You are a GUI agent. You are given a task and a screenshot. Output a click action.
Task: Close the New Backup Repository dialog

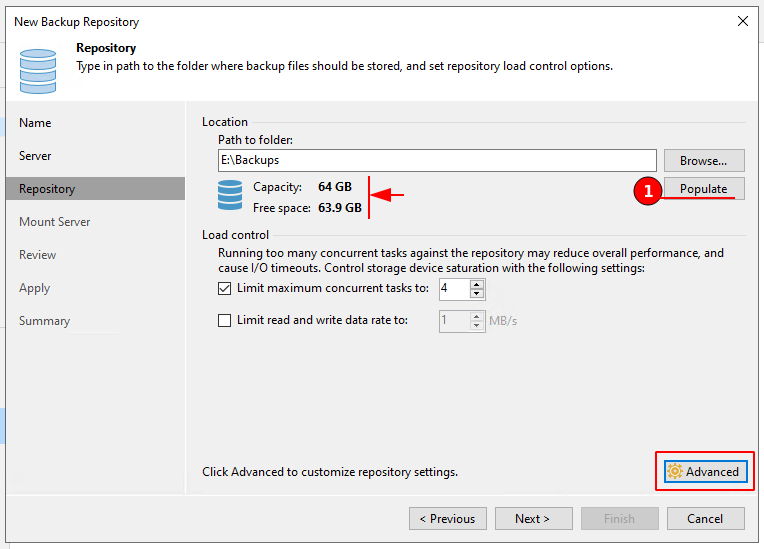pyautogui.click(x=742, y=21)
